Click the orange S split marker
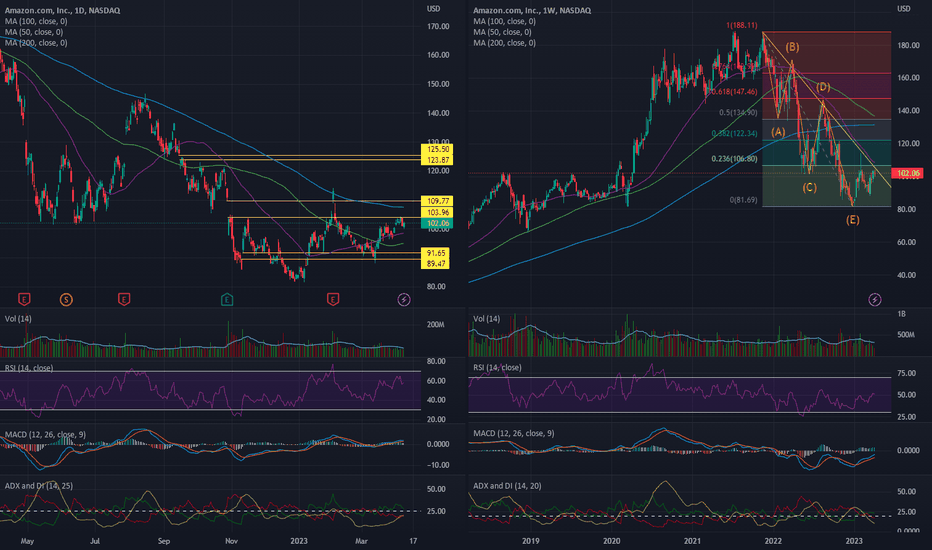The height and width of the screenshot is (550, 932). coord(66,299)
